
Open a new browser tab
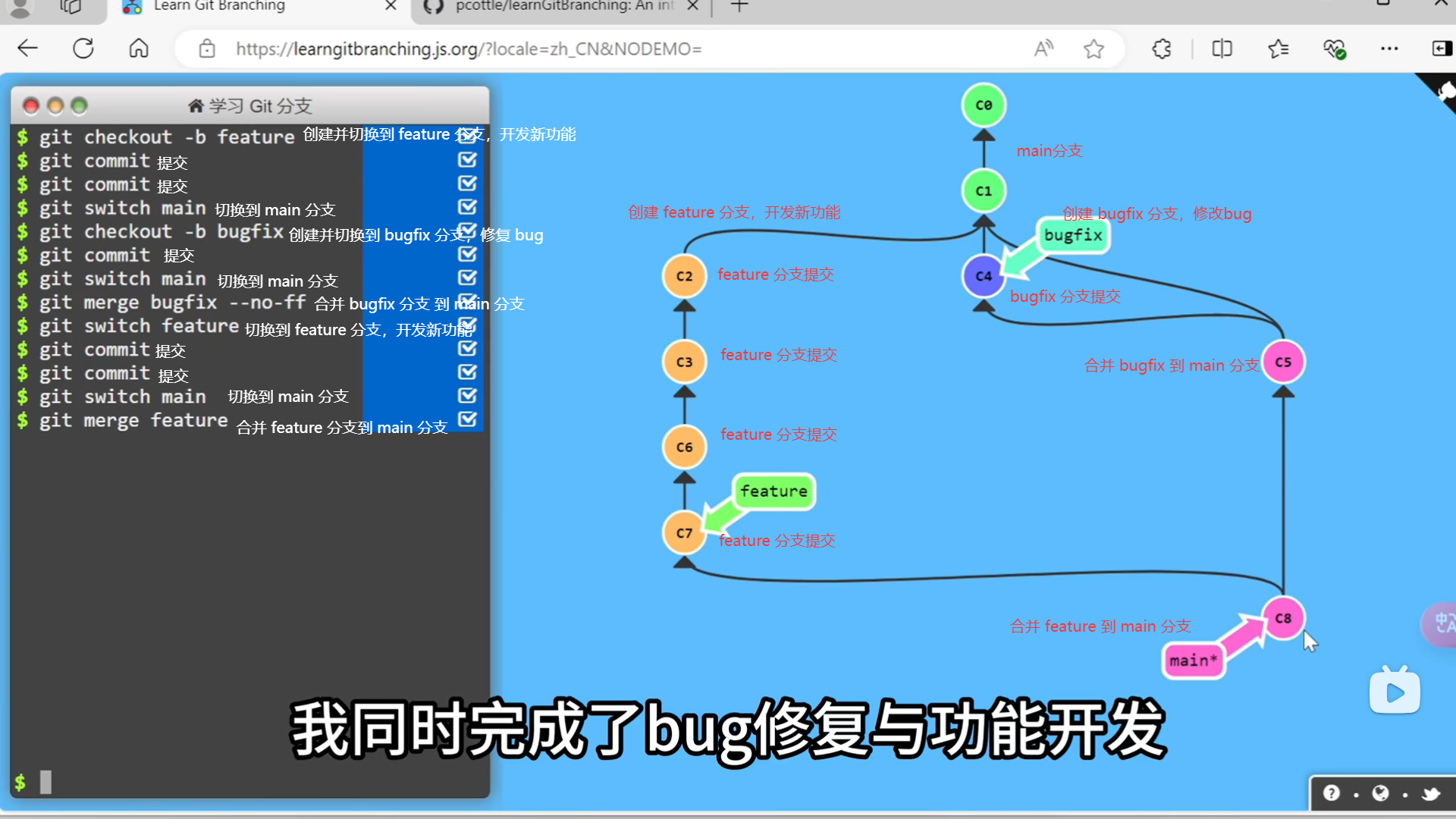click(x=739, y=6)
